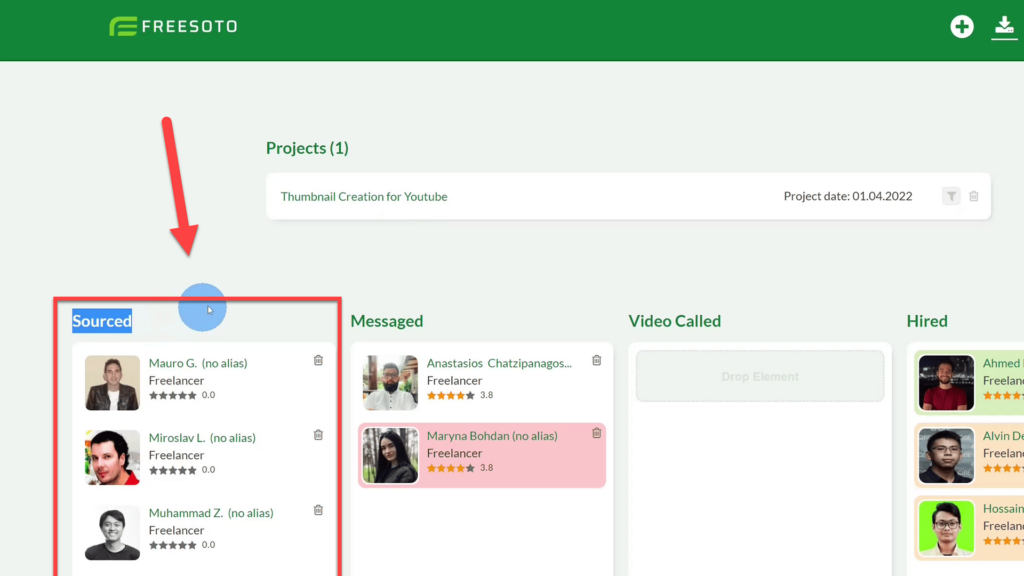Open Hossain name in Hired column

1003,508
